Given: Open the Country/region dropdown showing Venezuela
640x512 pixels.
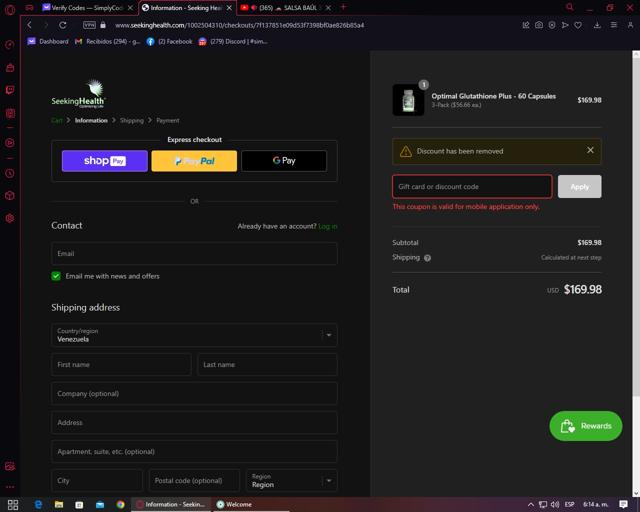Looking at the screenshot, I should [194, 335].
